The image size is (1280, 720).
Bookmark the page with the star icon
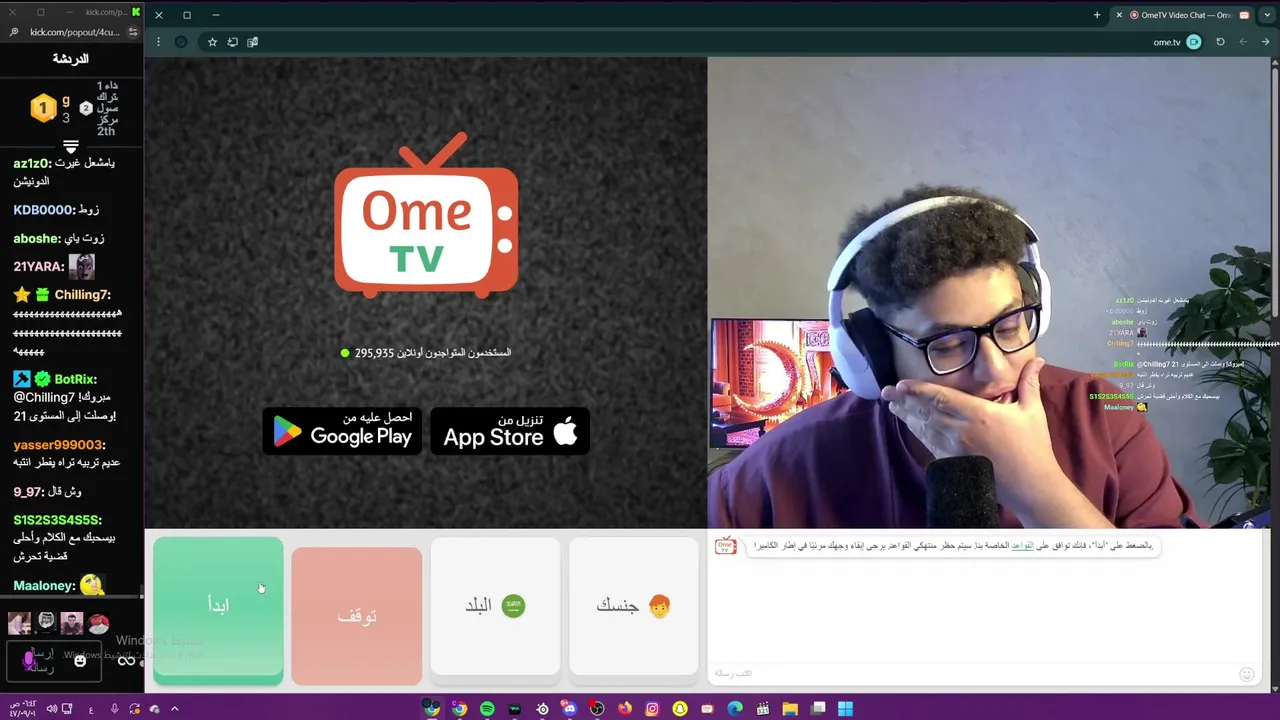point(212,42)
